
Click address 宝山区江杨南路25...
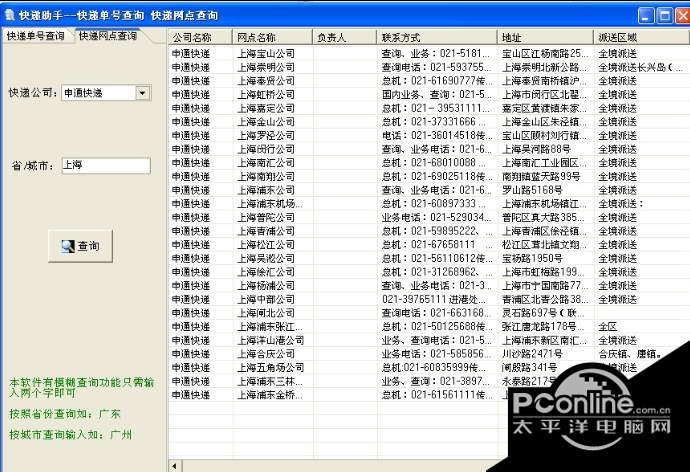[545, 54]
